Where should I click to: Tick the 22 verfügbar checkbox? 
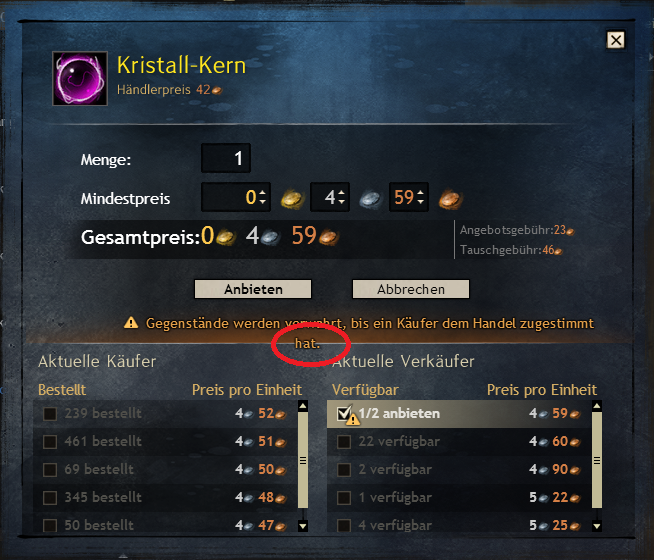coord(344,442)
